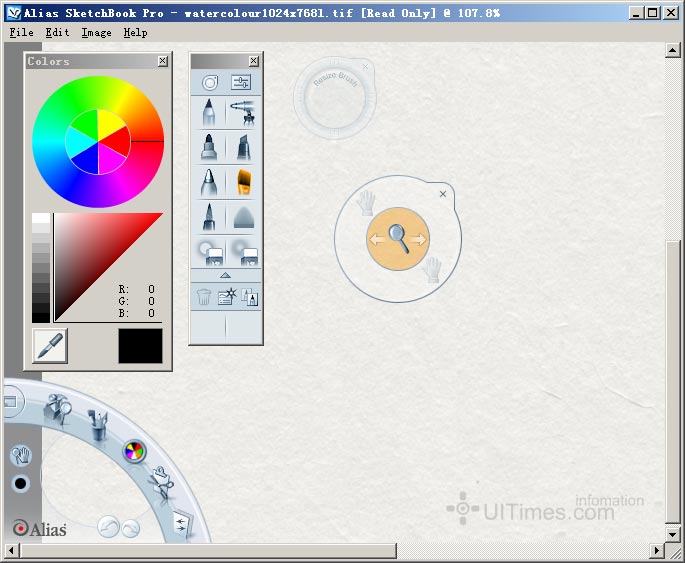The image size is (685, 563).
Task: Close the Resize Brush puck
Action: coord(366,67)
